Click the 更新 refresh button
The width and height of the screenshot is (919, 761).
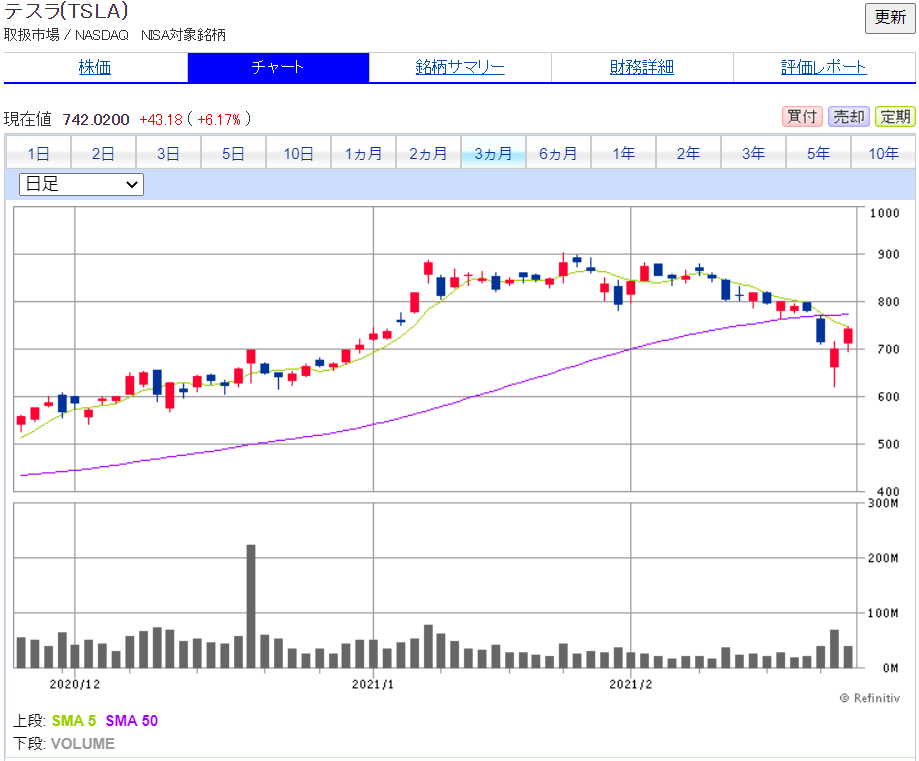[890, 18]
